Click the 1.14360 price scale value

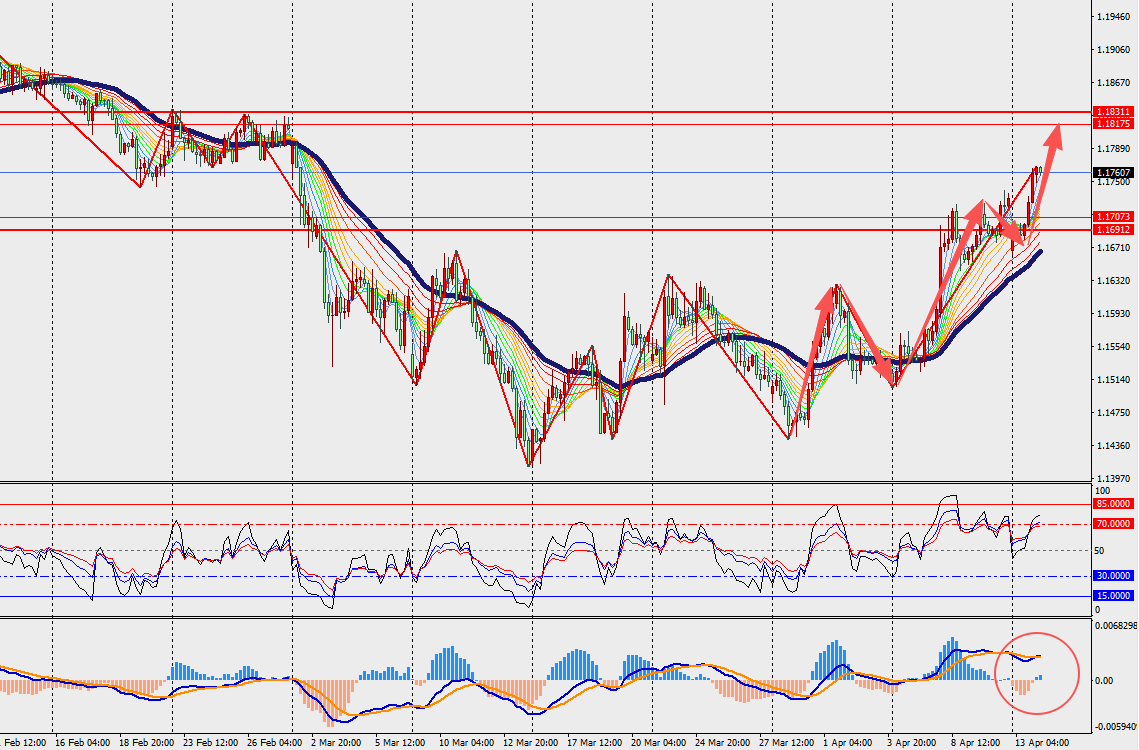point(1115,446)
